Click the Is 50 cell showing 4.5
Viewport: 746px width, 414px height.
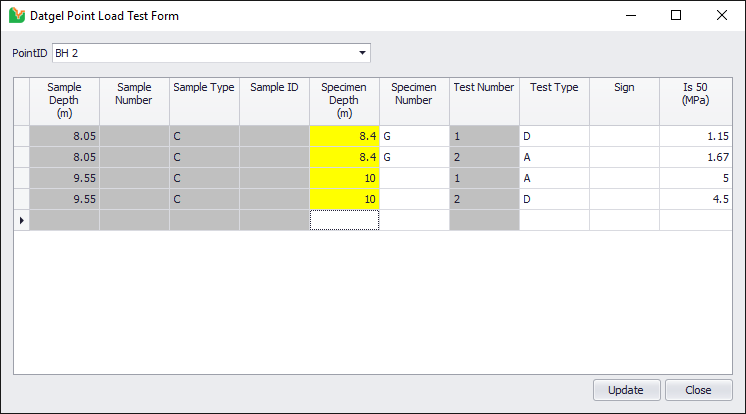pyautogui.click(x=695, y=199)
